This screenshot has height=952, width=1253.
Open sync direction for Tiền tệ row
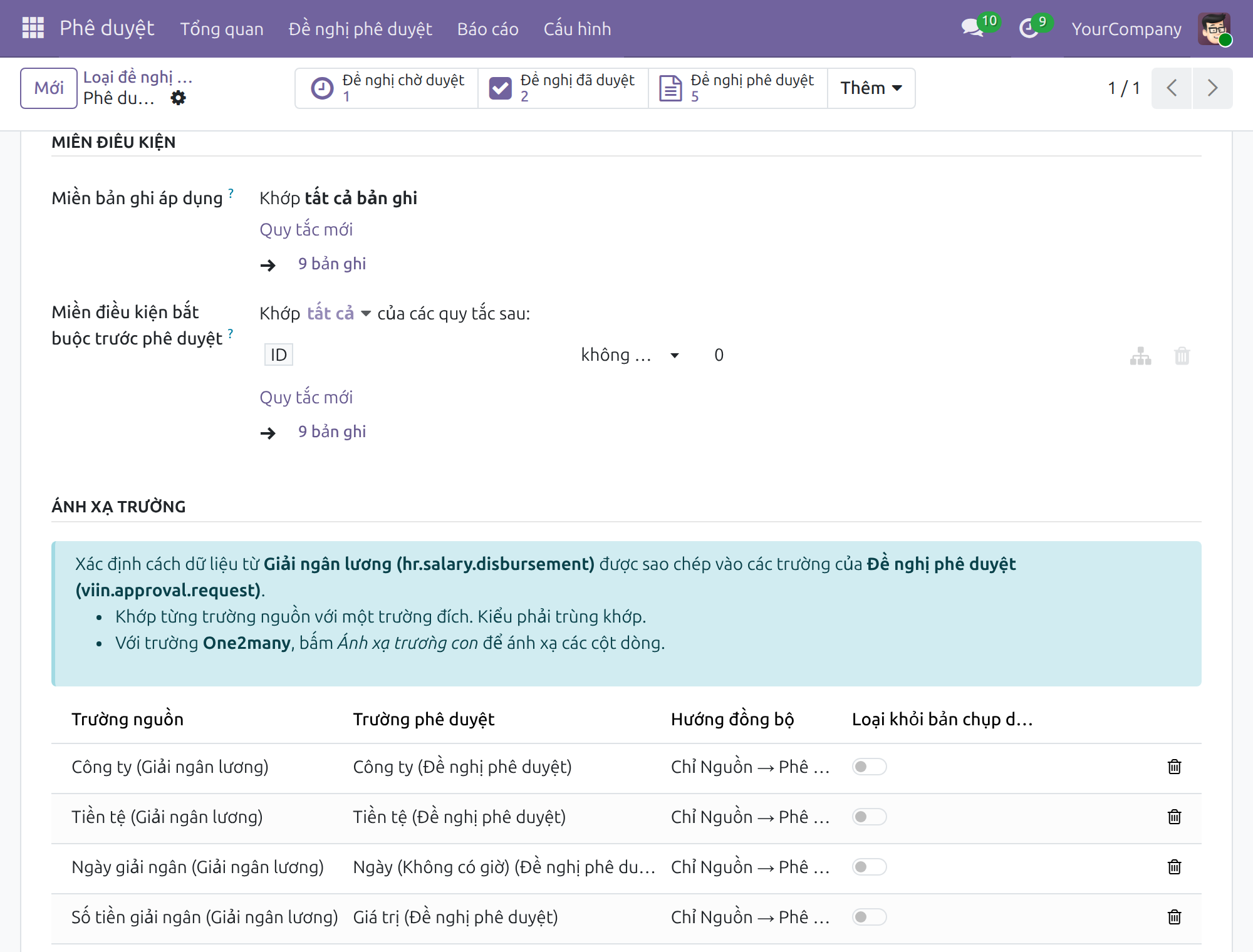click(750, 817)
